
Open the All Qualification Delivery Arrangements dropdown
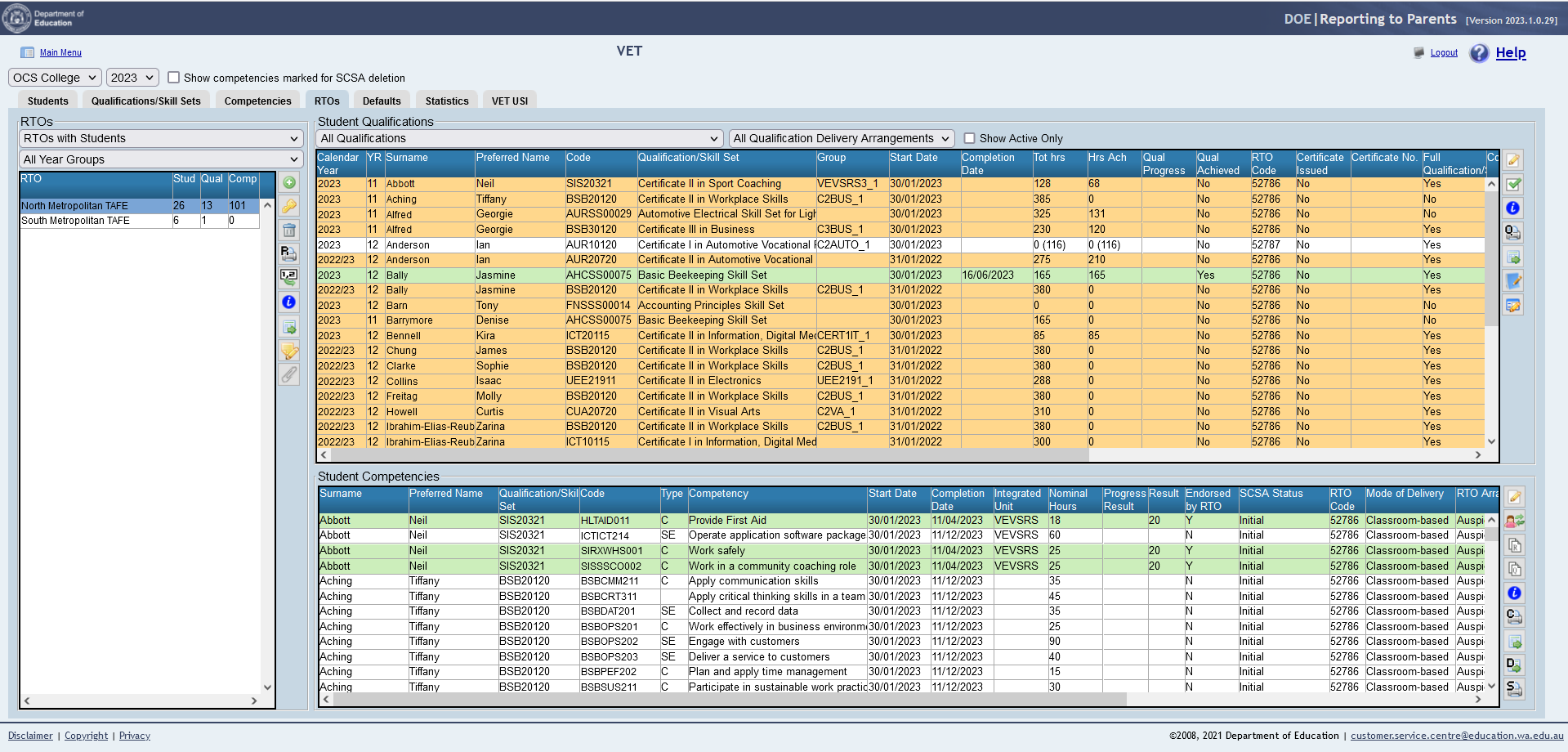point(842,138)
